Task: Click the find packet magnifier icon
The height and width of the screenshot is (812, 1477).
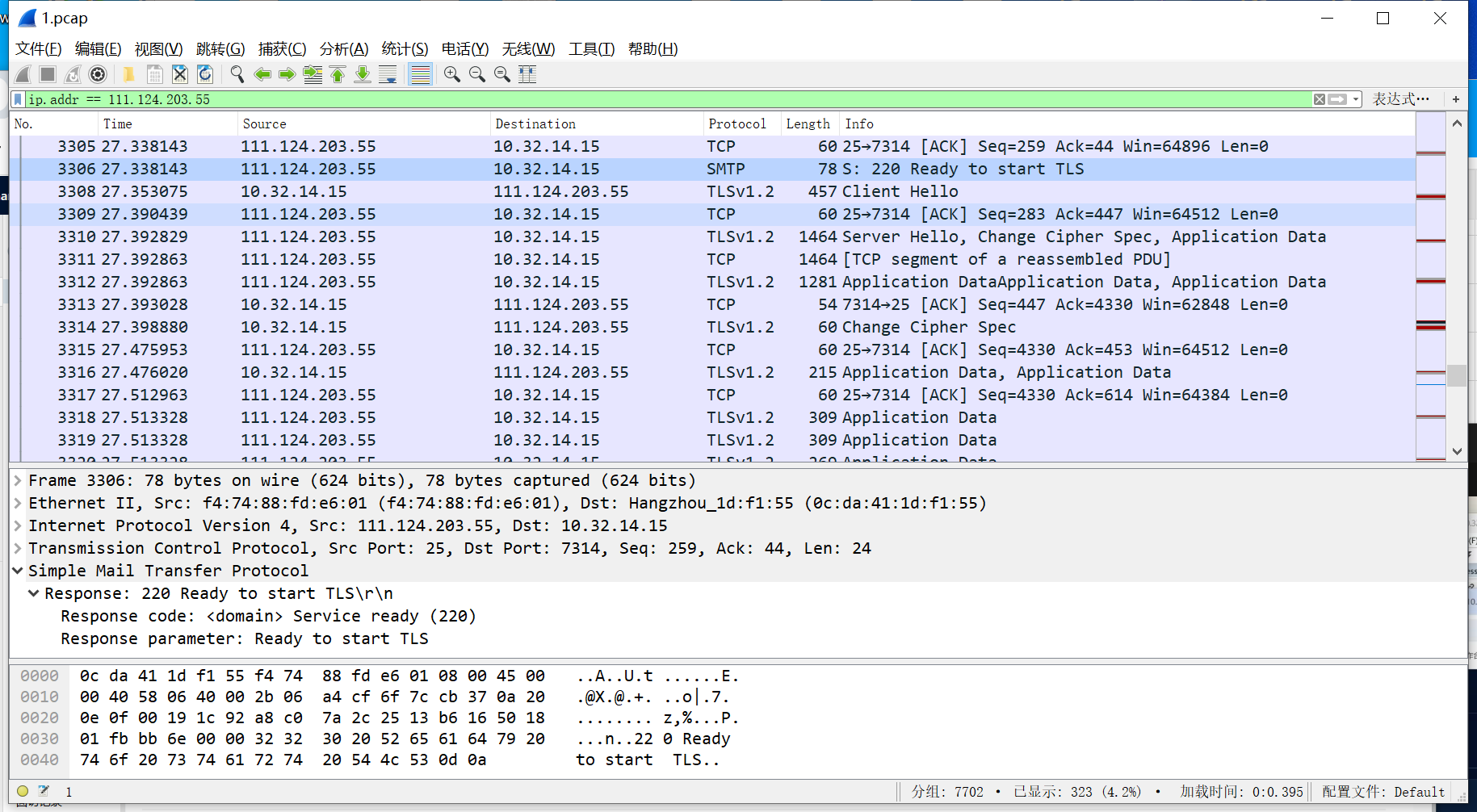Action: (237, 74)
